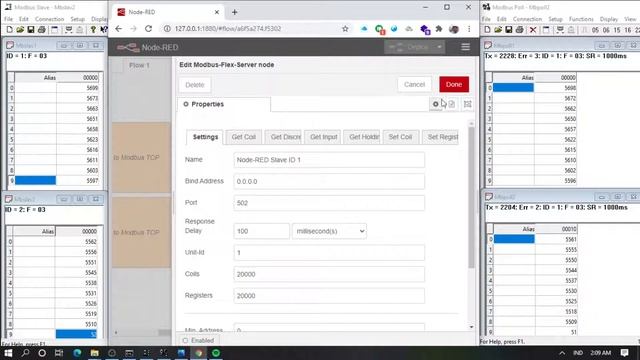Click Save icon in Modbus Slave toolbar
This screenshot has height=360, width=640.
tap(31, 29)
